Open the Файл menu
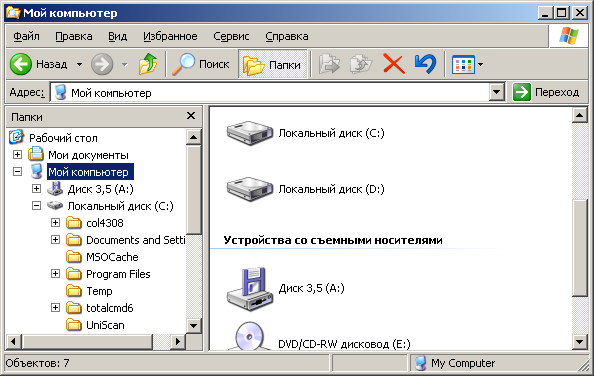594x376 pixels. [x=26, y=36]
